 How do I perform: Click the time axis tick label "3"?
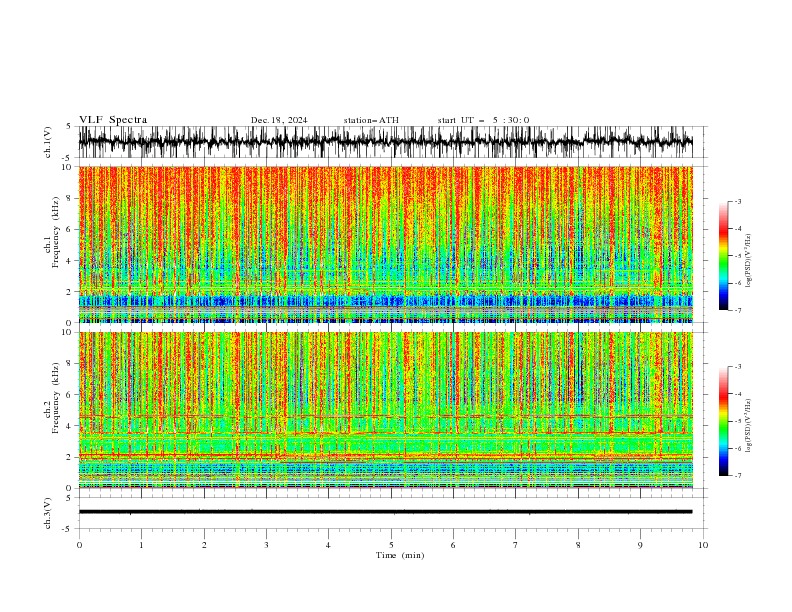click(x=266, y=545)
